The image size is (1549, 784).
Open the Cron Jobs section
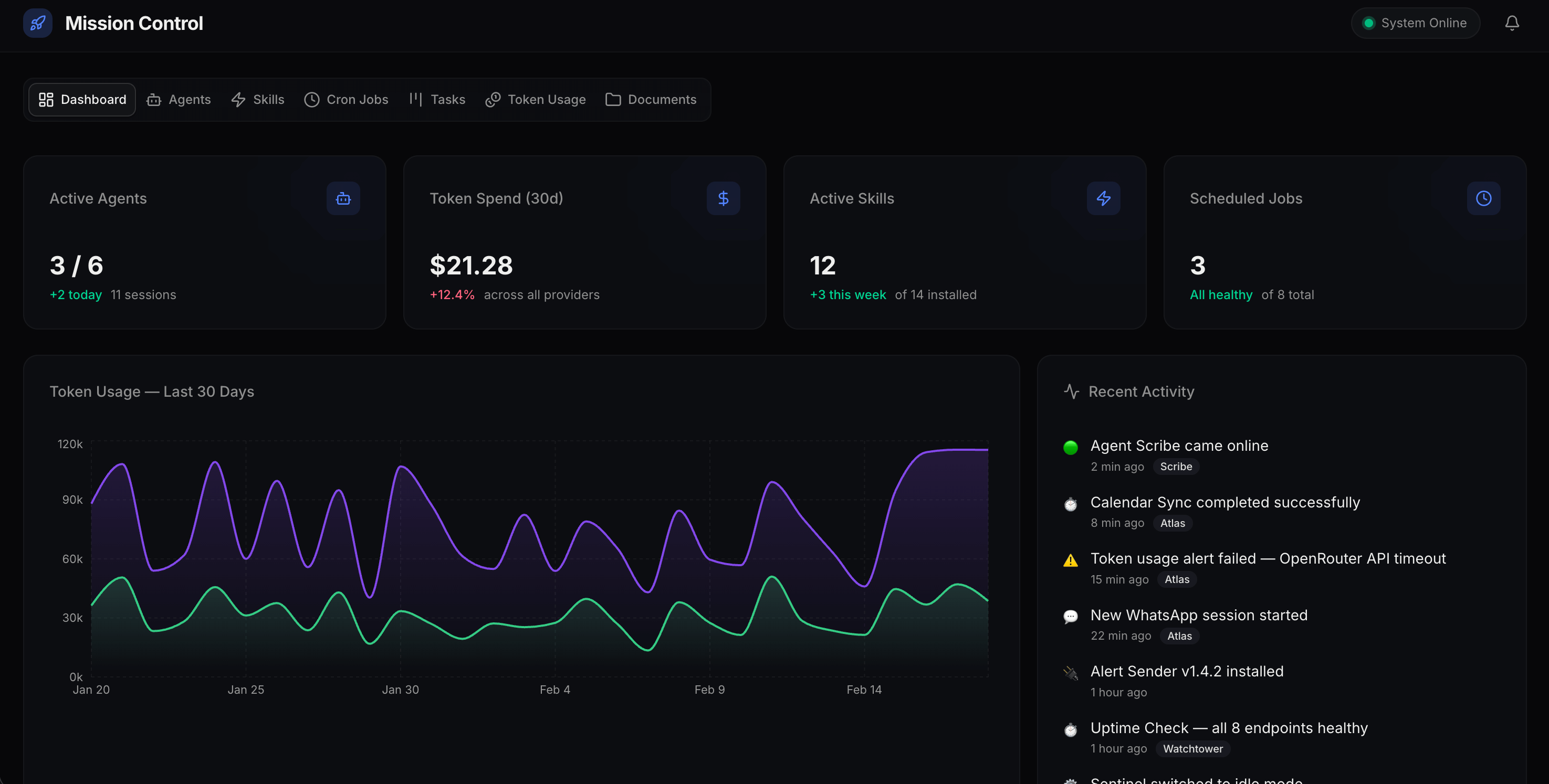click(347, 99)
